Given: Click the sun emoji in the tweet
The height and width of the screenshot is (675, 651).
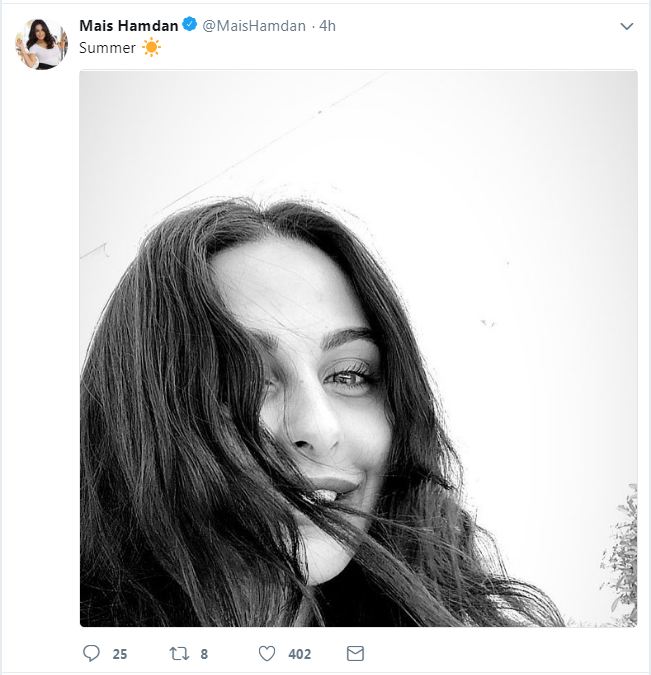Looking at the screenshot, I should pyautogui.click(x=151, y=47).
